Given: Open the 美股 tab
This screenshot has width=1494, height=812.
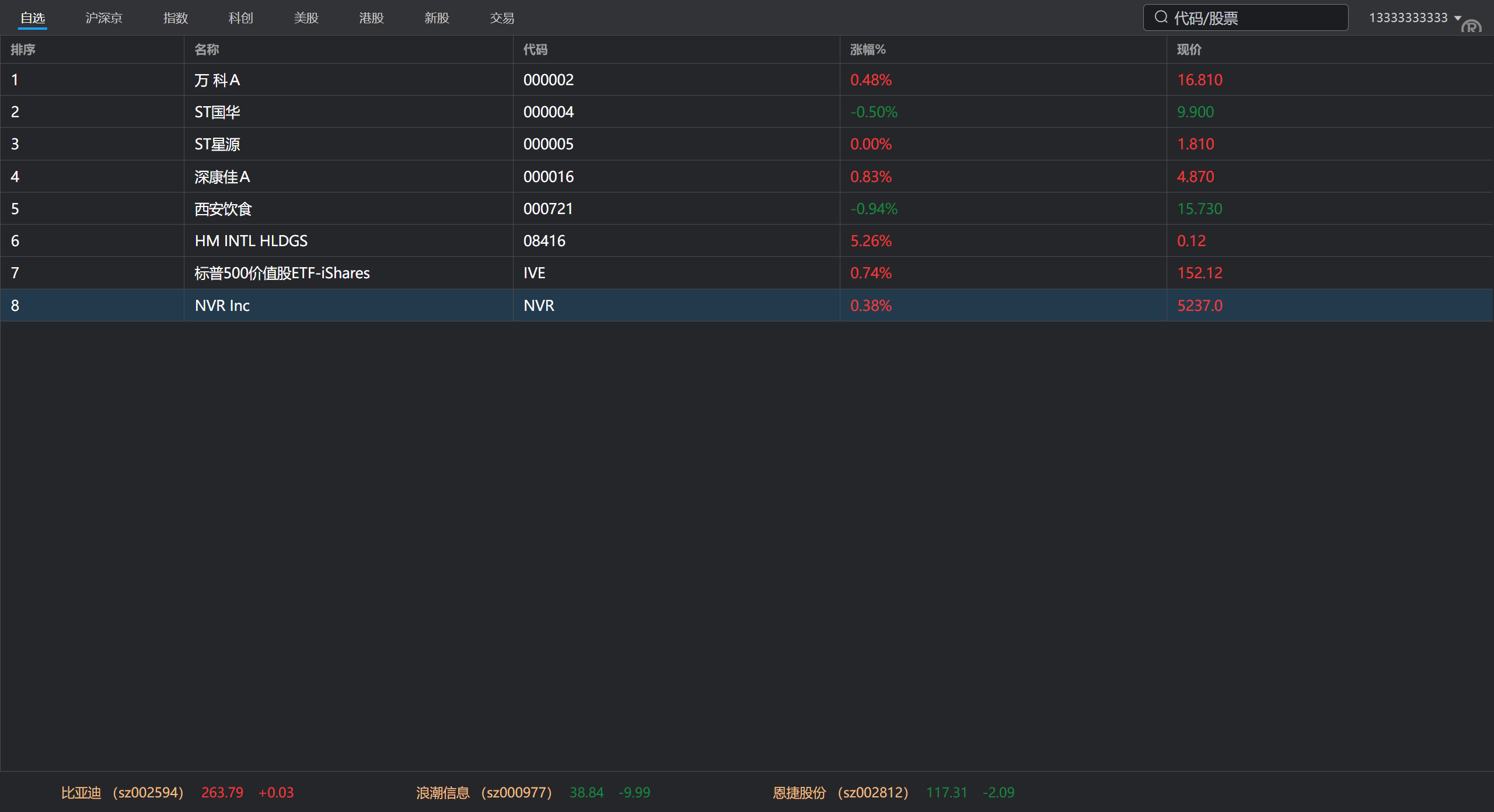Looking at the screenshot, I should click(306, 18).
